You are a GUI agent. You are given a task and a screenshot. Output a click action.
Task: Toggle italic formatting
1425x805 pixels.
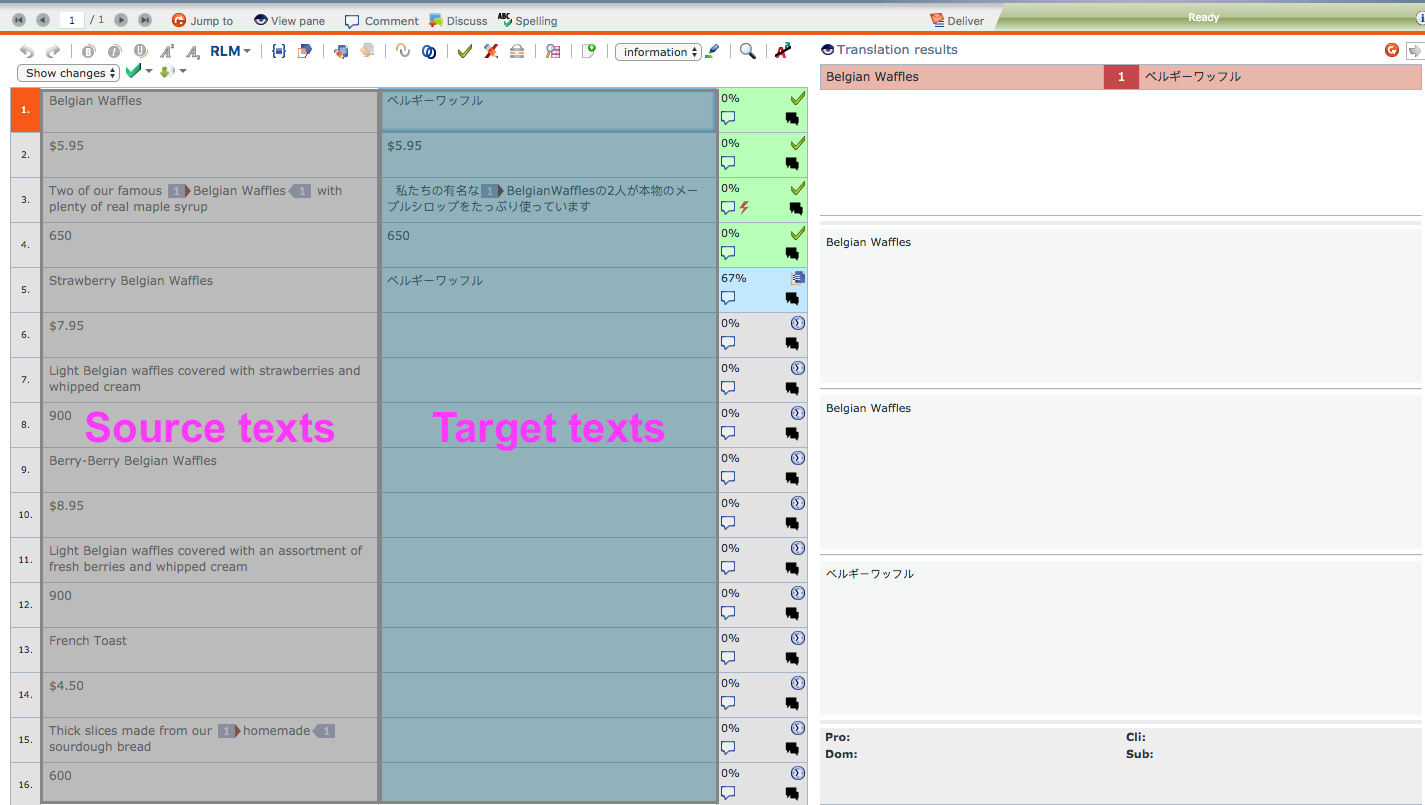114,51
